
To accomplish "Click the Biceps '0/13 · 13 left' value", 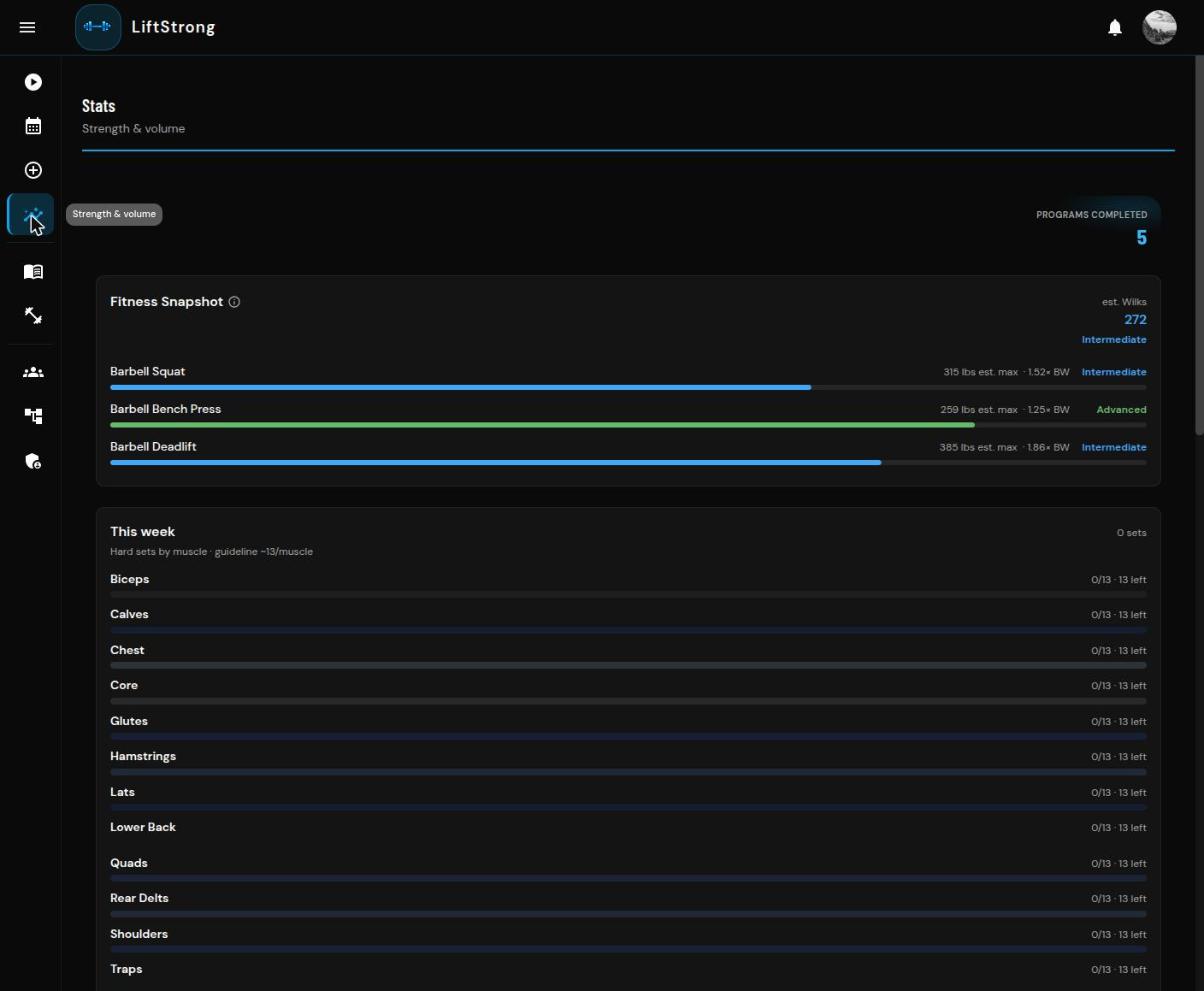I will coord(1119,580).
